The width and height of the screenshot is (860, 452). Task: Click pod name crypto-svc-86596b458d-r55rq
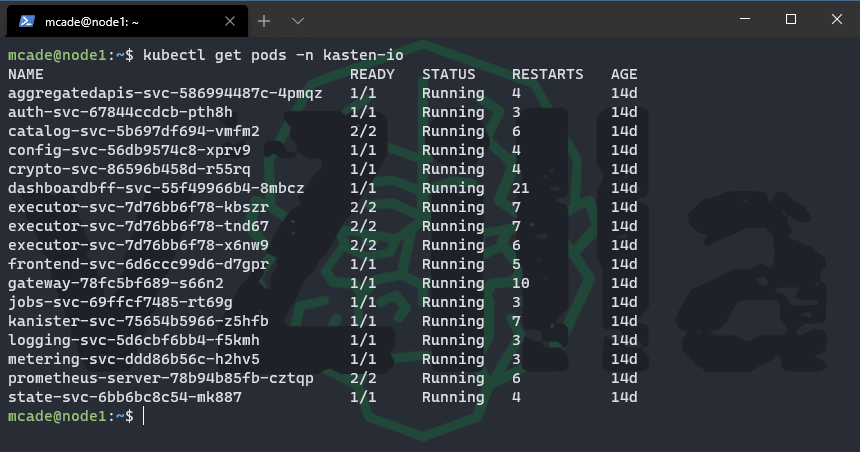[x=129, y=169]
